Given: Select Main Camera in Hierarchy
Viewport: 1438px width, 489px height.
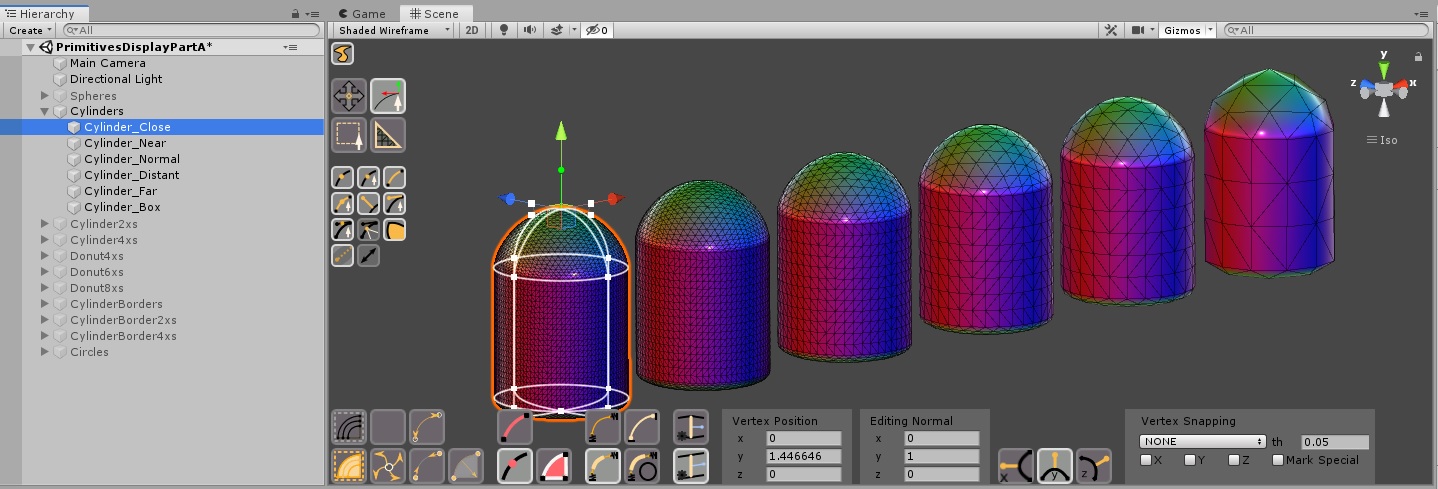Looking at the screenshot, I should [x=108, y=63].
